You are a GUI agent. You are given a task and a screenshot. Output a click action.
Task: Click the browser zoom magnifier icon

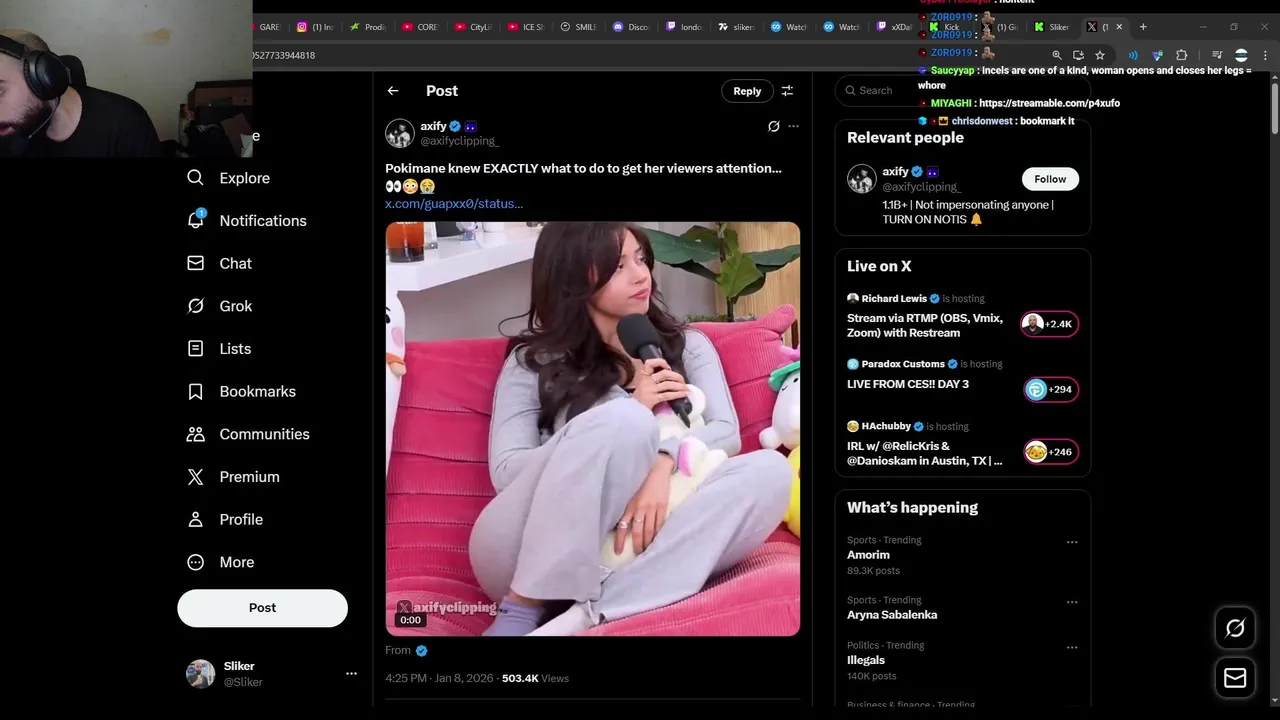point(1056,55)
